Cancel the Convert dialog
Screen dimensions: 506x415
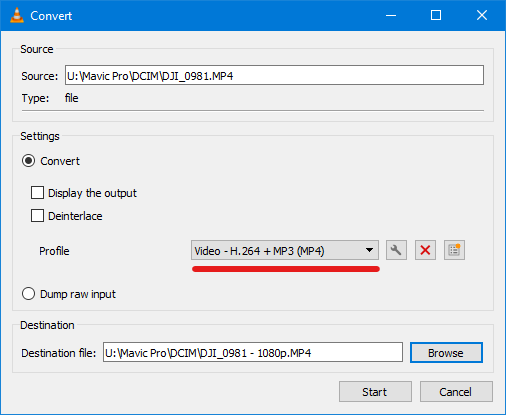[456, 392]
